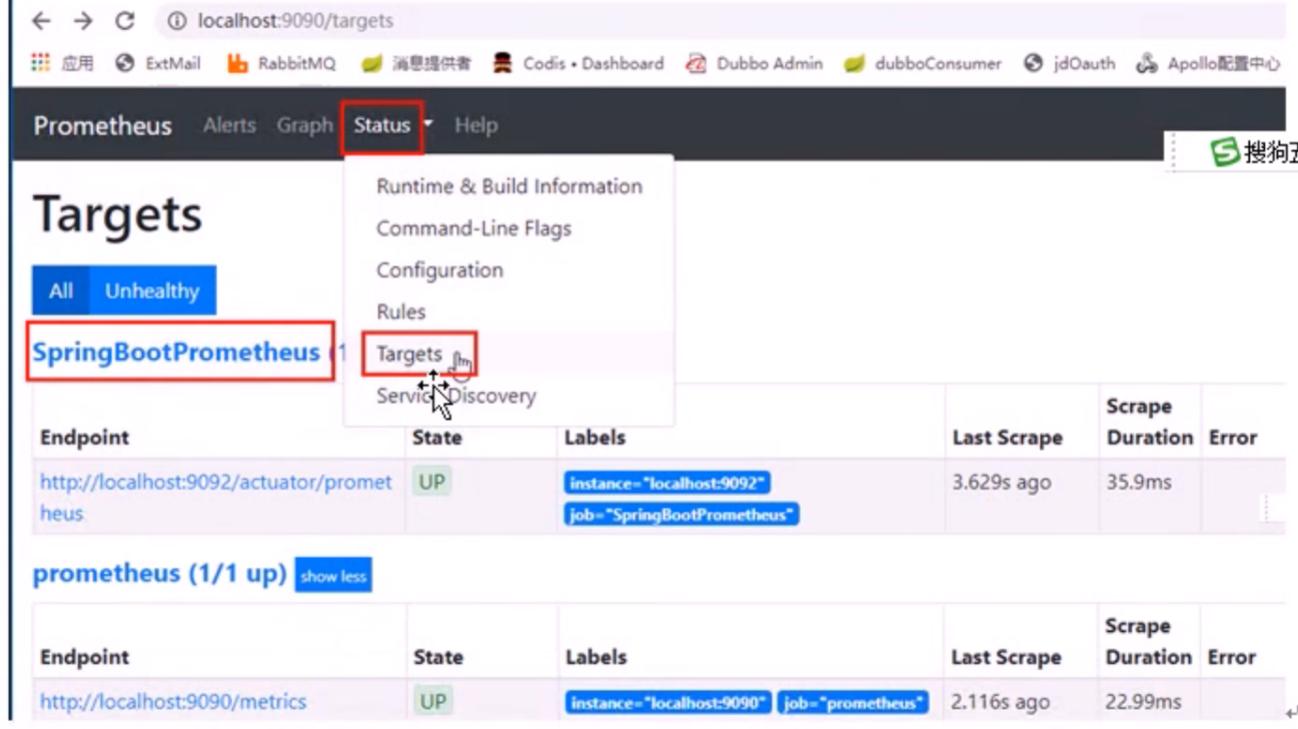Viewport: 1298px width, 729px height.
Task: Go back with browser back arrow
Action: pos(41,21)
